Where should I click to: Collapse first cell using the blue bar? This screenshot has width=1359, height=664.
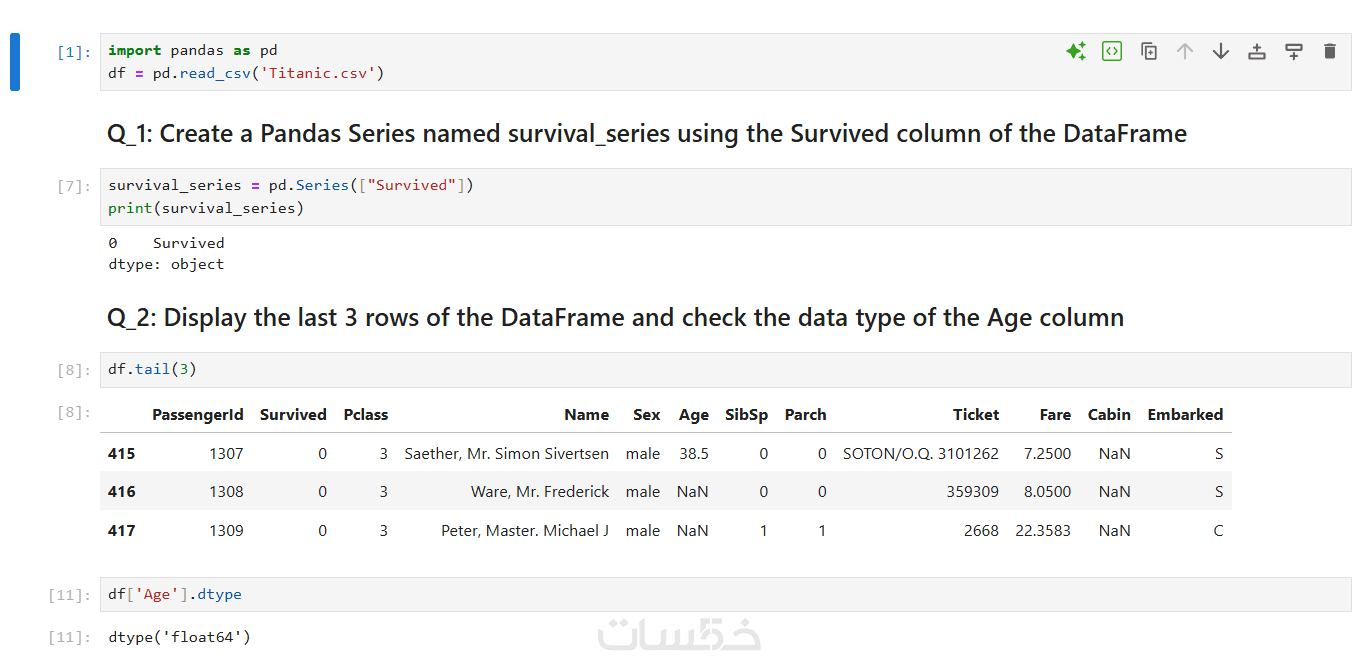point(15,62)
